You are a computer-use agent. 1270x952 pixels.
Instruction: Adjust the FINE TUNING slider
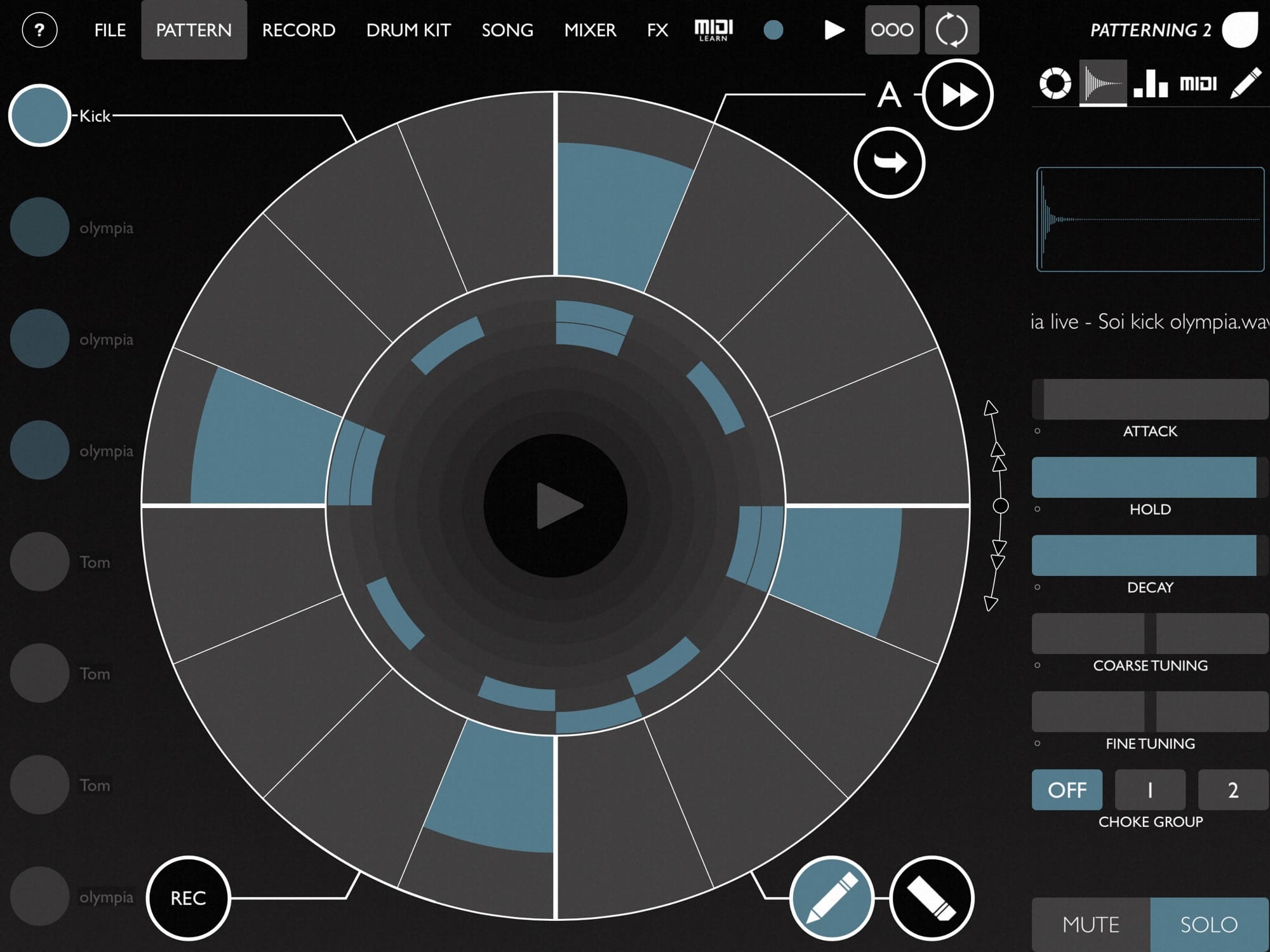(x=1150, y=712)
